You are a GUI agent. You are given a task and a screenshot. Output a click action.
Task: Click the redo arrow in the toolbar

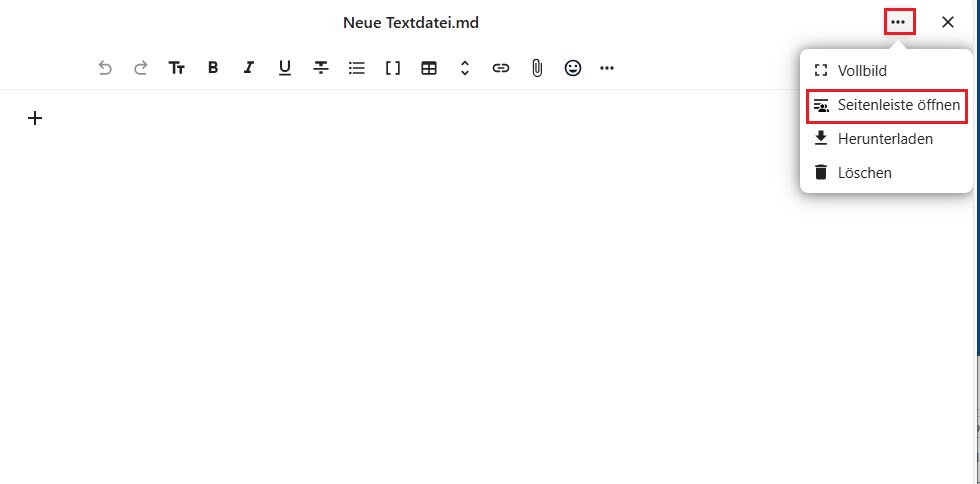(x=141, y=68)
